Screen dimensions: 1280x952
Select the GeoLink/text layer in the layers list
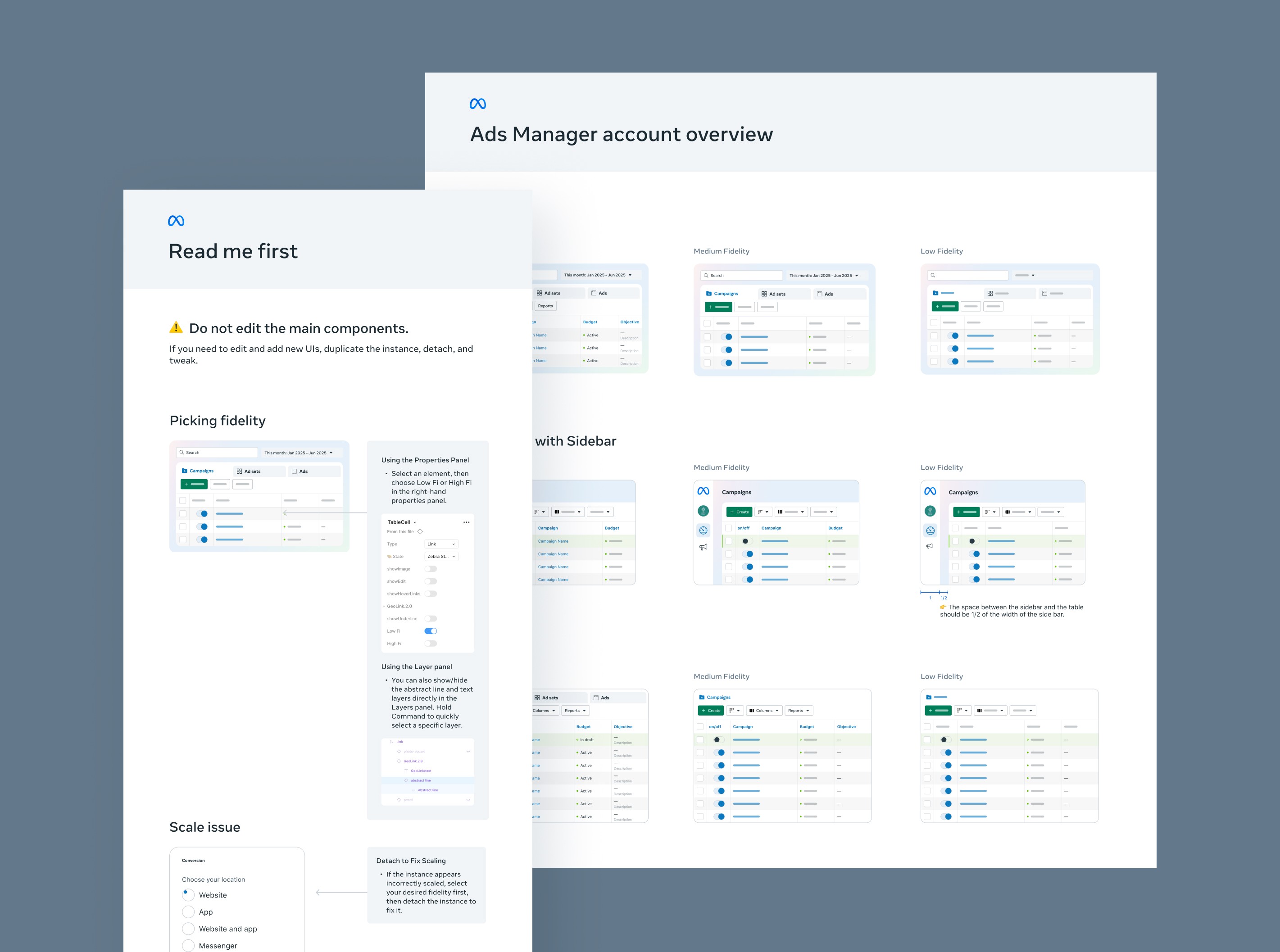pyautogui.click(x=421, y=771)
